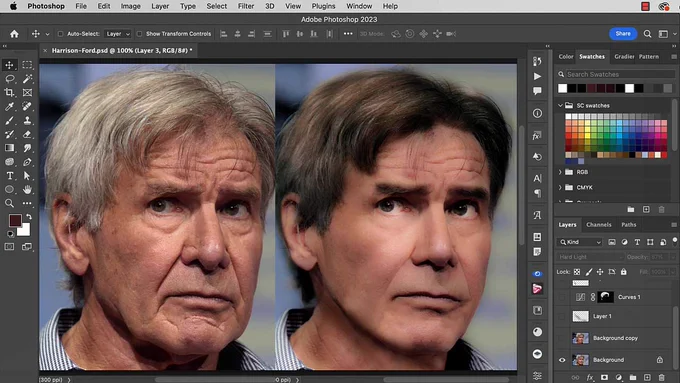Image resolution: width=680 pixels, height=383 pixels.
Task: Toggle lock transparent pixels
Action: pos(577,272)
